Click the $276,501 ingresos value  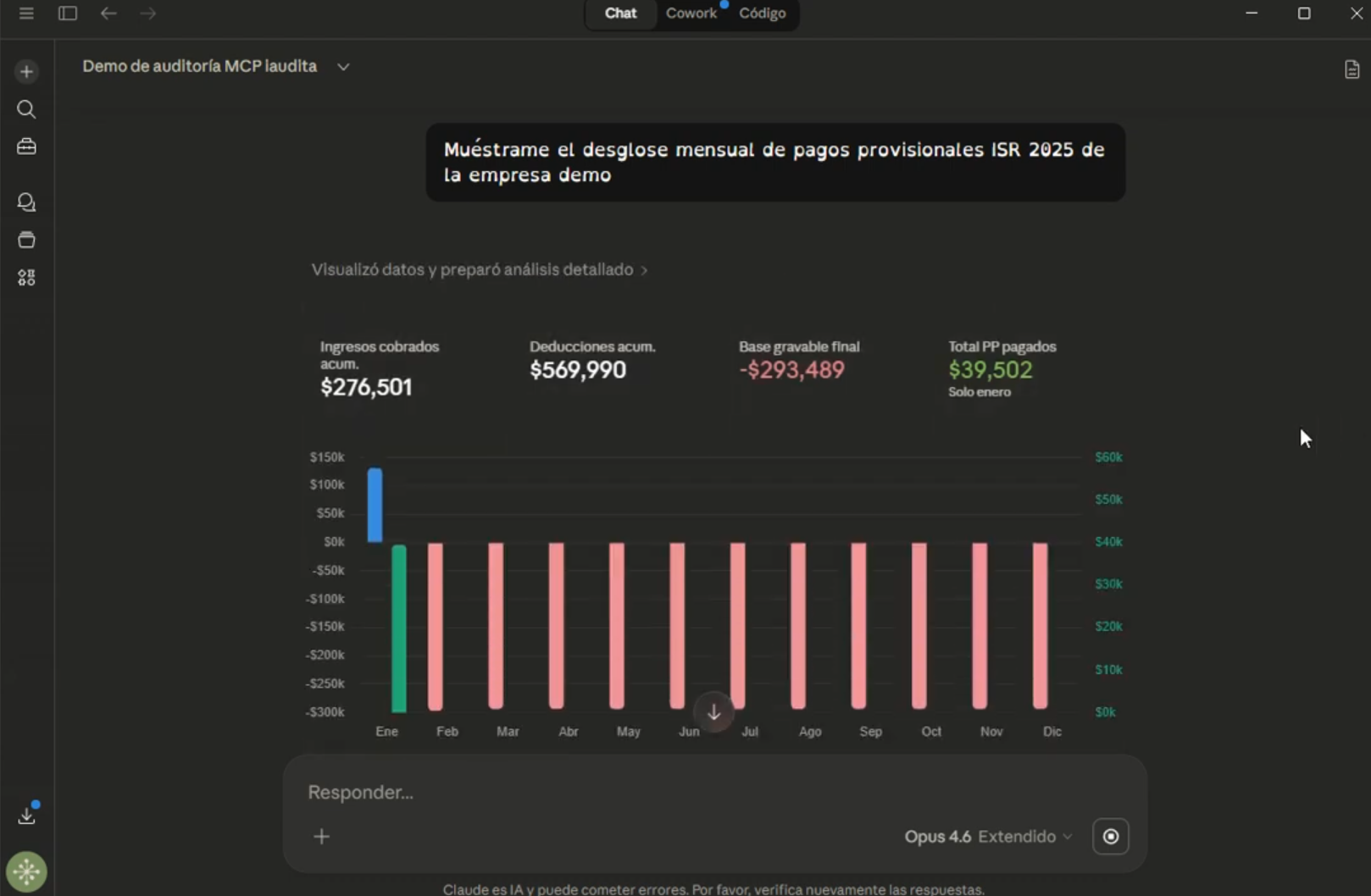pos(366,387)
